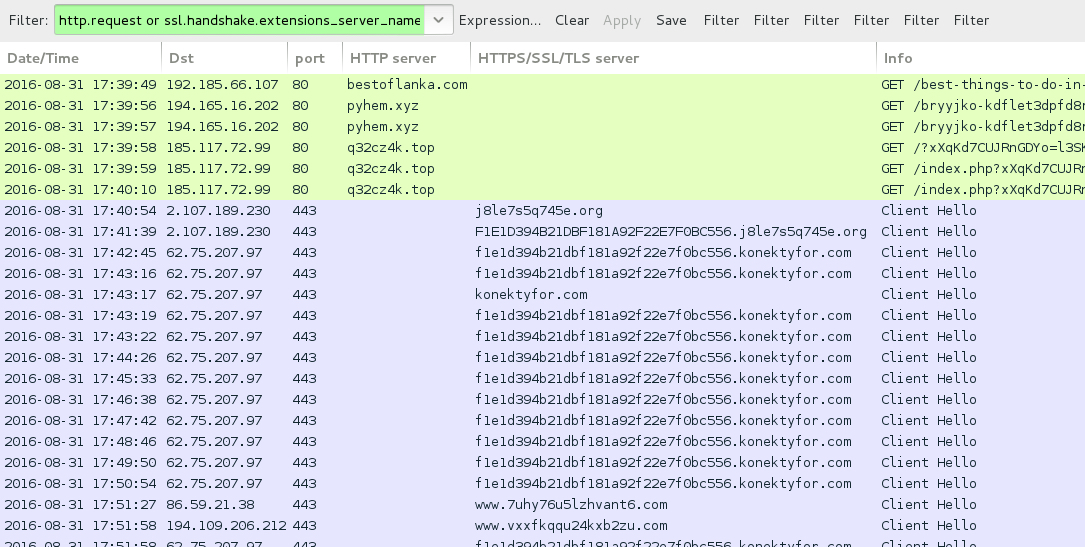Screen dimensions: 1085x547
Task: Sort by the Dst column header
Action: 223,58
